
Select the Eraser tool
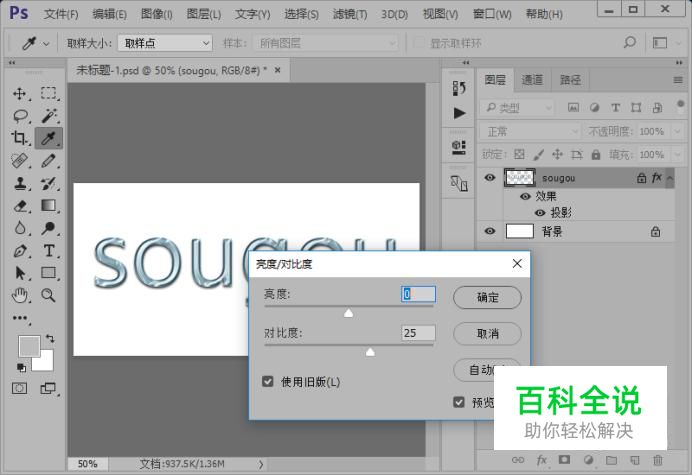(x=19, y=206)
